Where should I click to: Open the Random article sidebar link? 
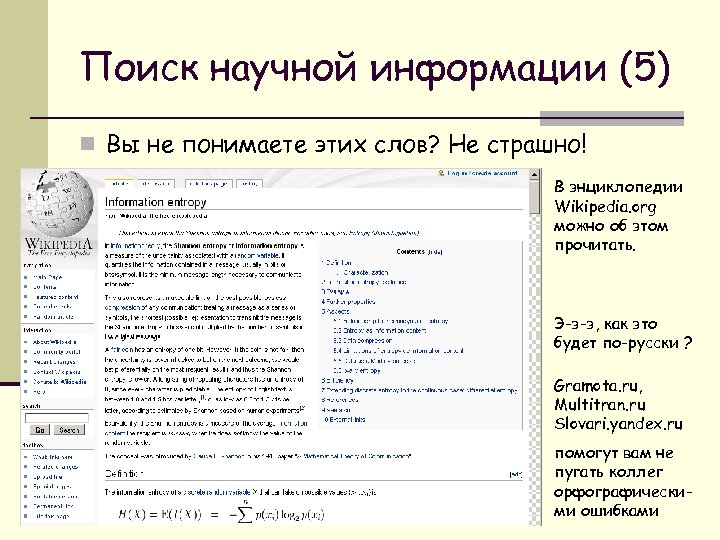[x=53, y=317]
